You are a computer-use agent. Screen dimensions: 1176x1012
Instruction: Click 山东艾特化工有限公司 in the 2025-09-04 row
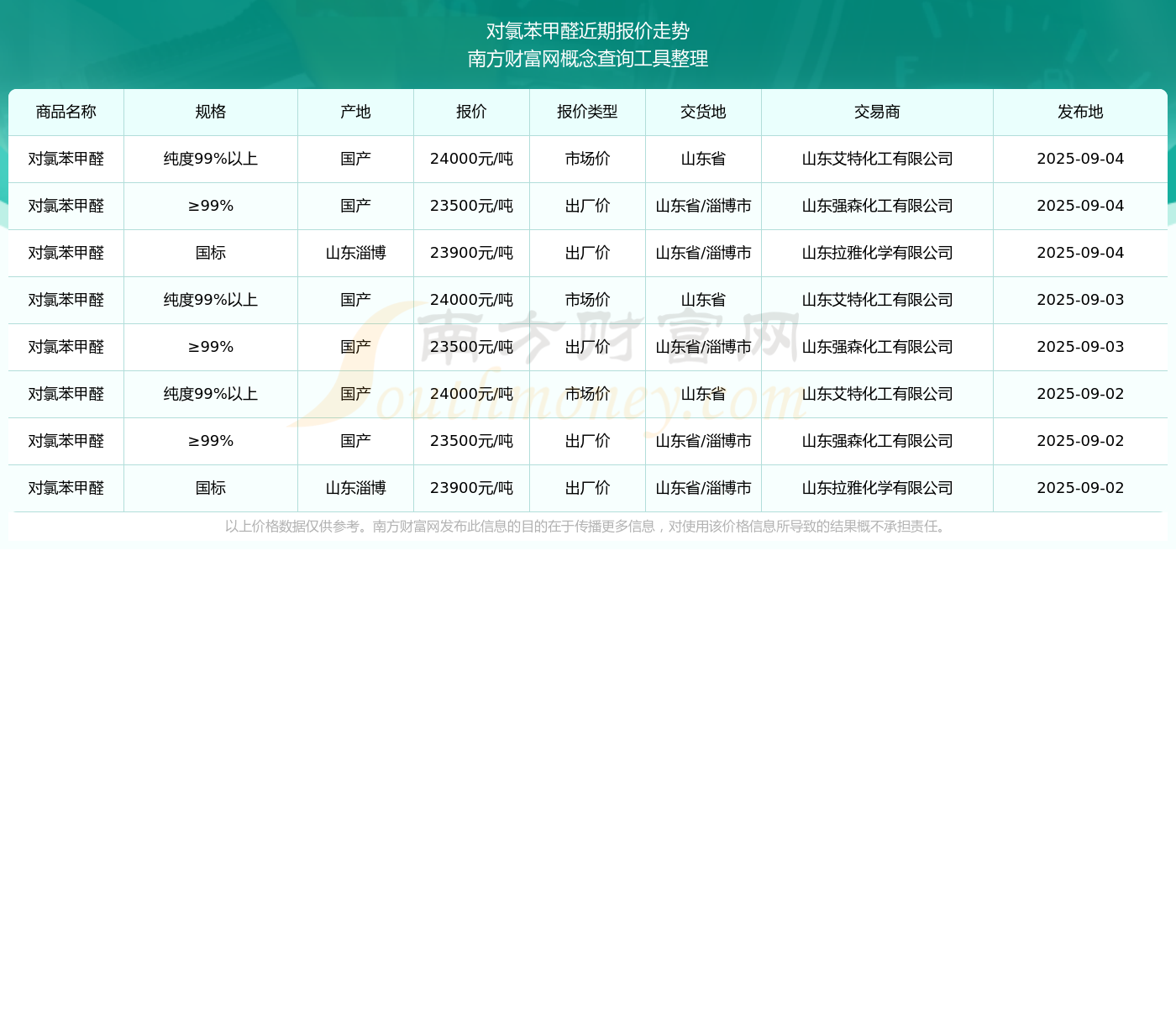pyautogui.click(x=877, y=159)
